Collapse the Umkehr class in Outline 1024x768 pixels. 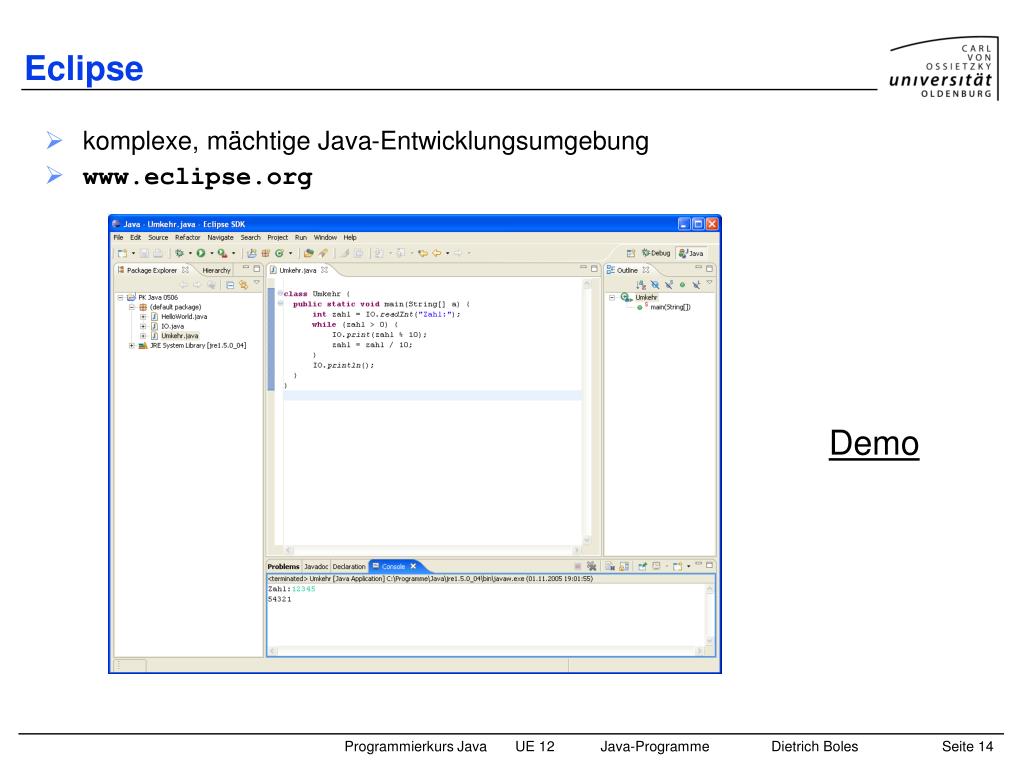(612, 297)
